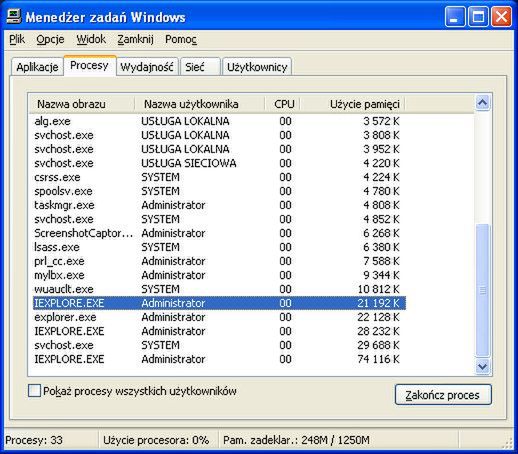Click Procesy: 33 in status bar

tap(34, 440)
